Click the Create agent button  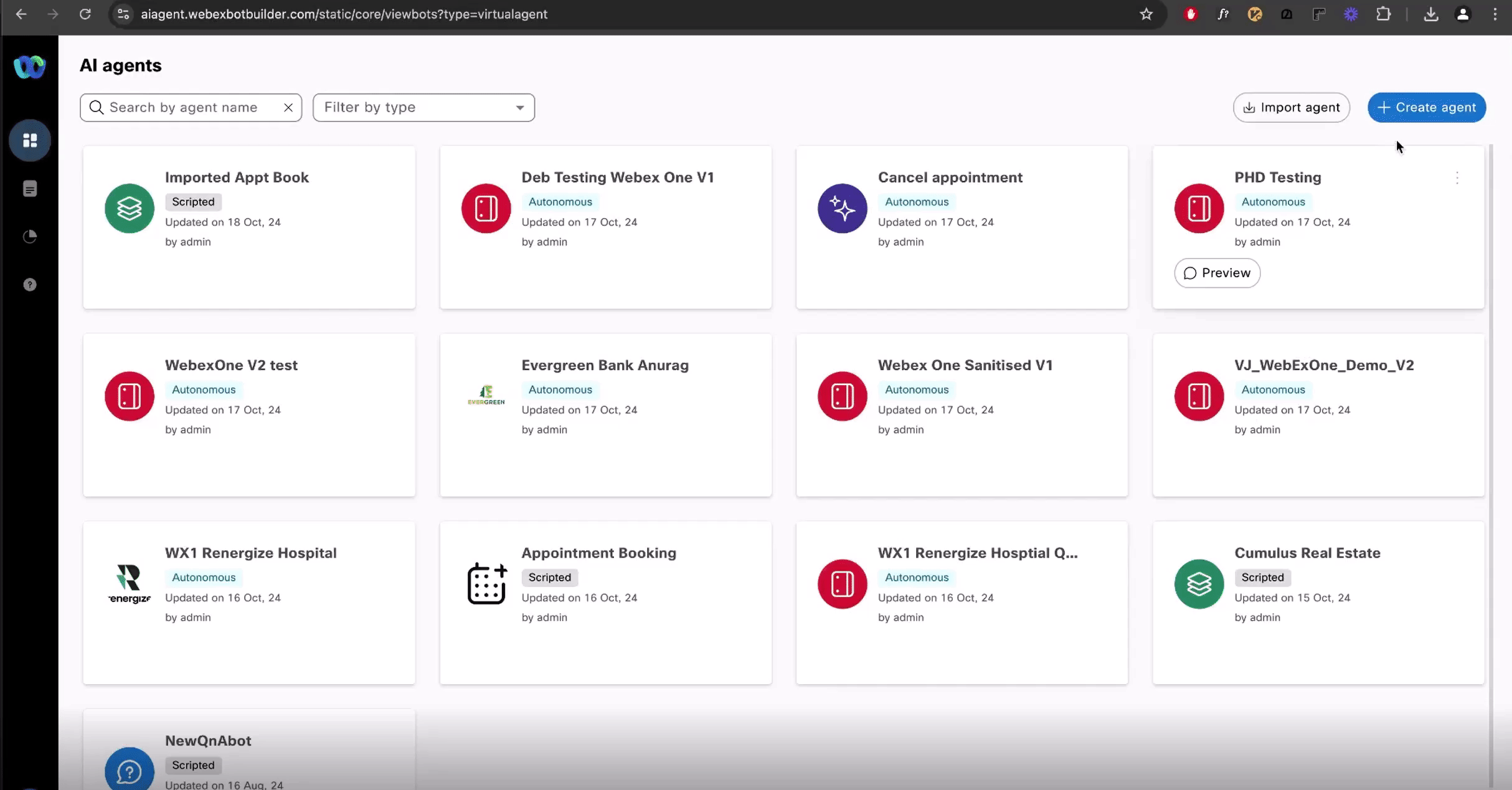tap(1426, 108)
